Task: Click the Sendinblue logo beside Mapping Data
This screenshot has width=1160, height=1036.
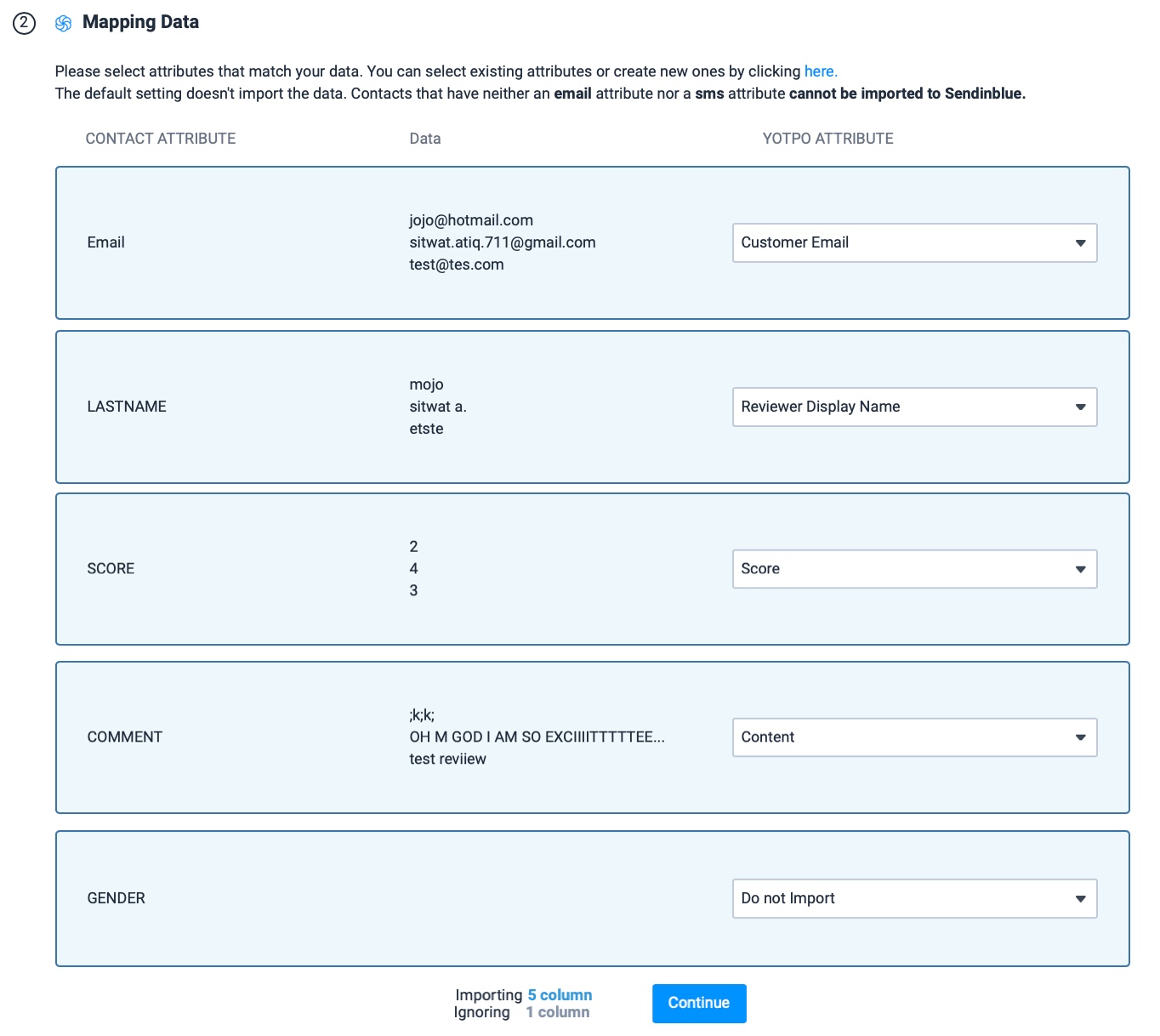Action: click(x=63, y=23)
